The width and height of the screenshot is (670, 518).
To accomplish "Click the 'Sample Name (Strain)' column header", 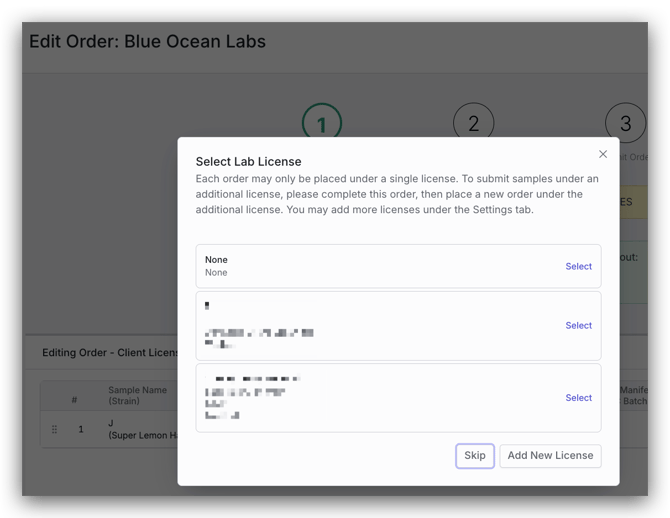I will (x=138, y=395).
